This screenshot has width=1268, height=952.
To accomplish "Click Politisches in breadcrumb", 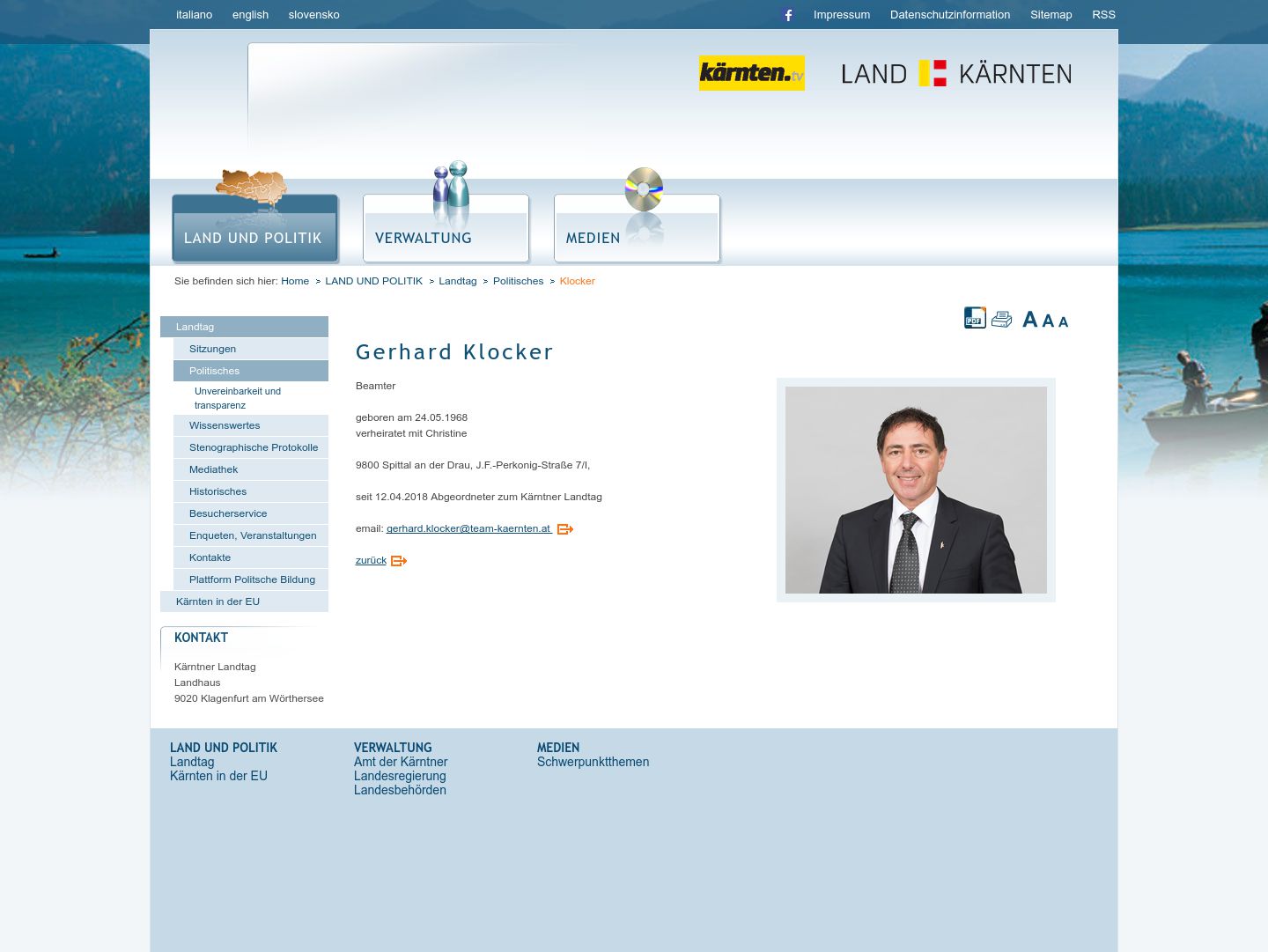I will pos(519,281).
